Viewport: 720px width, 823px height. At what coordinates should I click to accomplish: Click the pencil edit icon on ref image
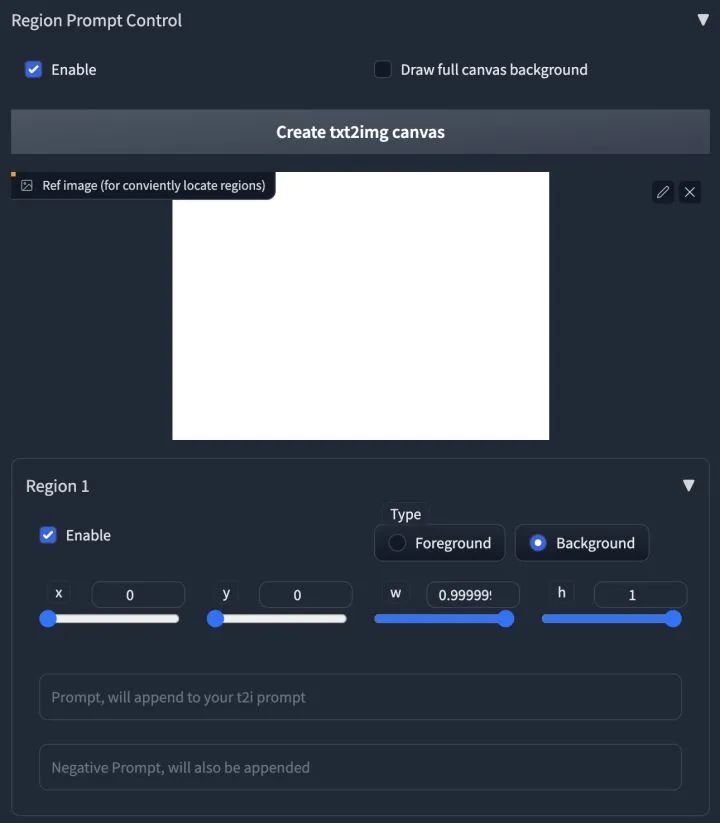pyautogui.click(x=663, y=192)
